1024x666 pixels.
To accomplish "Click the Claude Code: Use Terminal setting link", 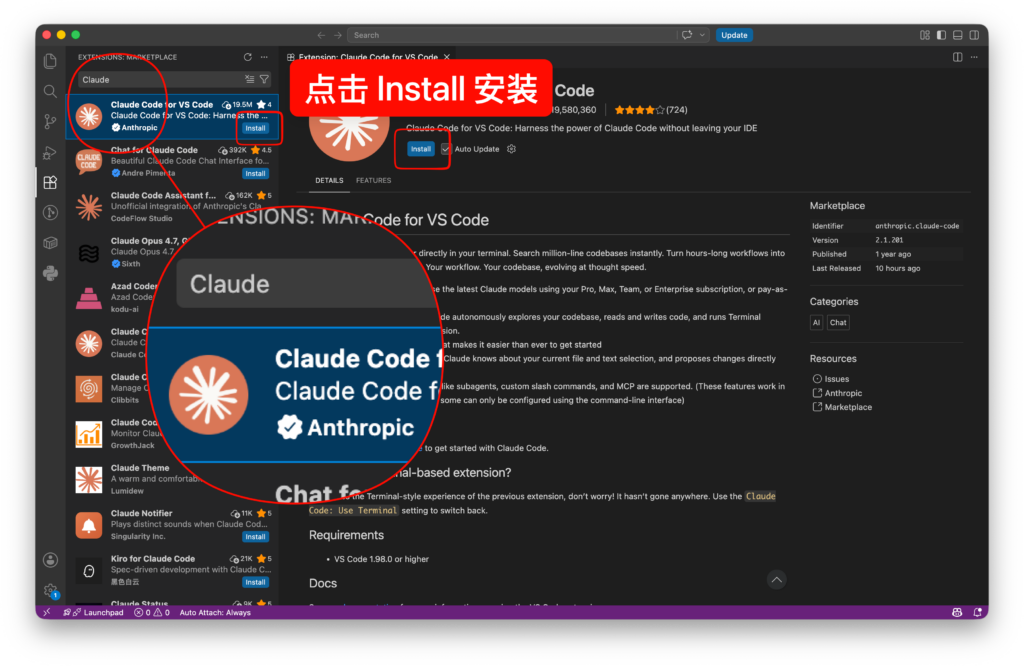I will [542, 503].
